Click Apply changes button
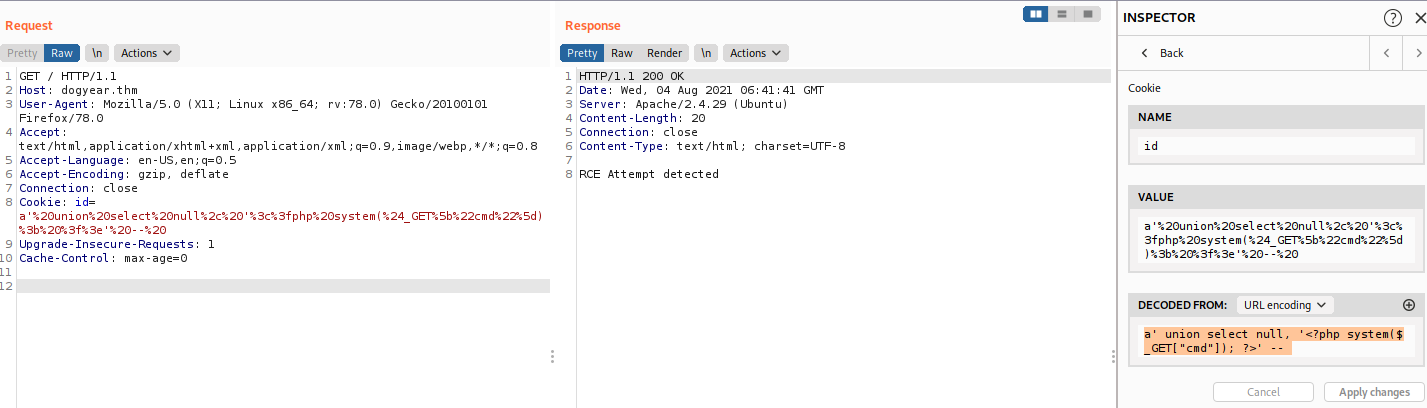This screenshot has width=1427, height=408. (x=1374, y=392)
